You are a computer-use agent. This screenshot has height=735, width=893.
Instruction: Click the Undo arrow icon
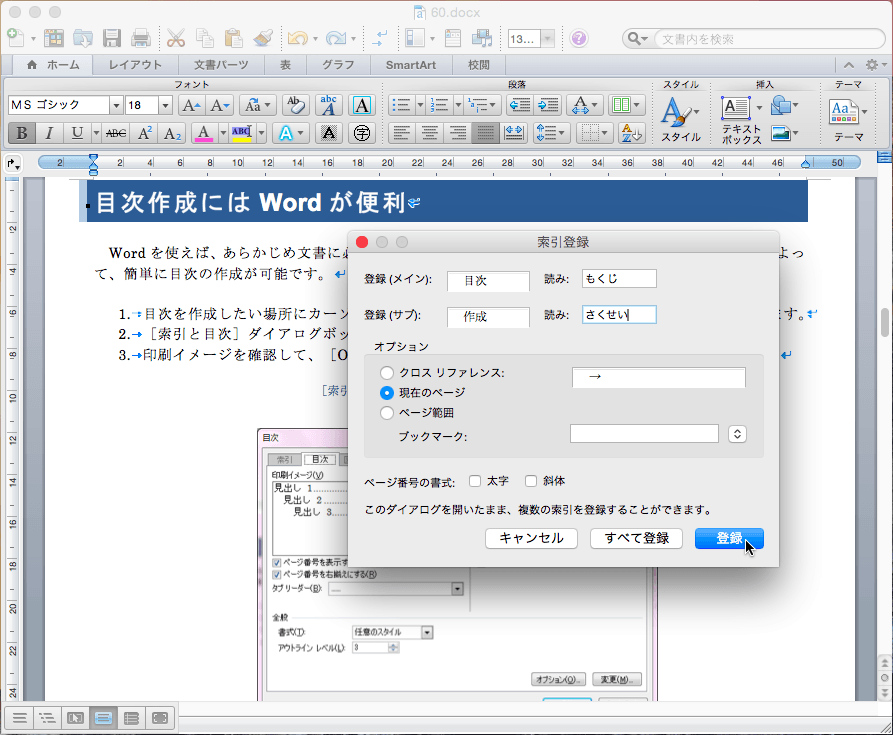click(x=297, y=38)
